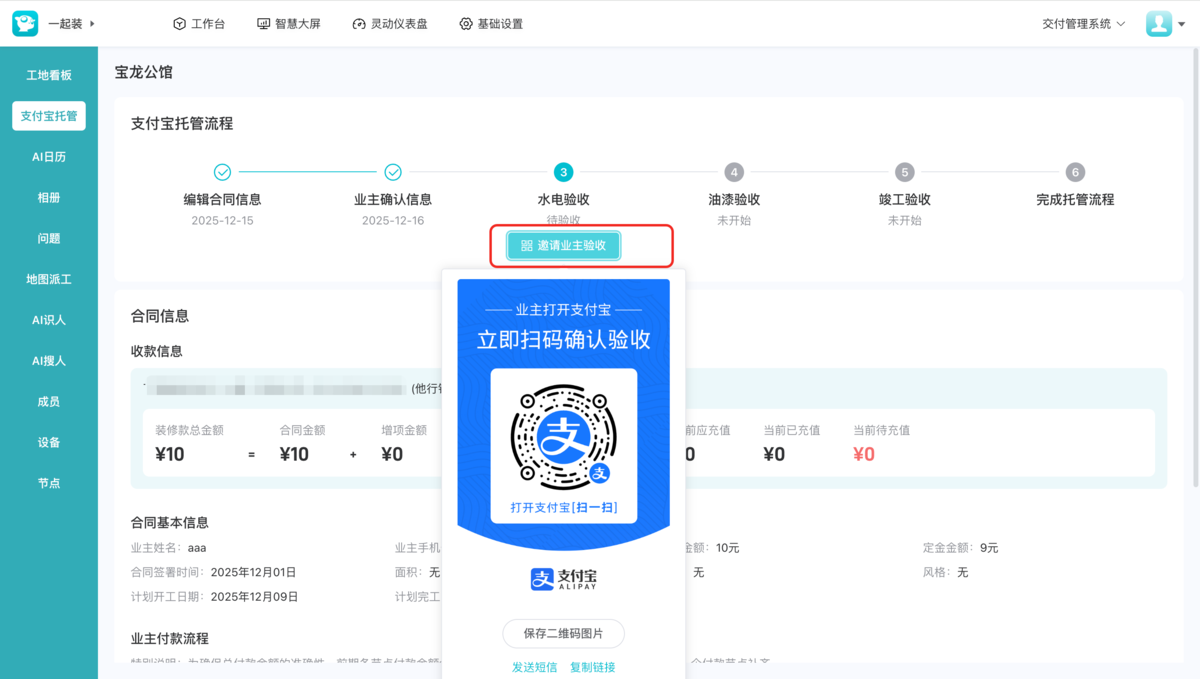1200x679 pixels.
Task: Open AI日历 in the sidebar
Action: pyautogui.click(x=49, y=157)
